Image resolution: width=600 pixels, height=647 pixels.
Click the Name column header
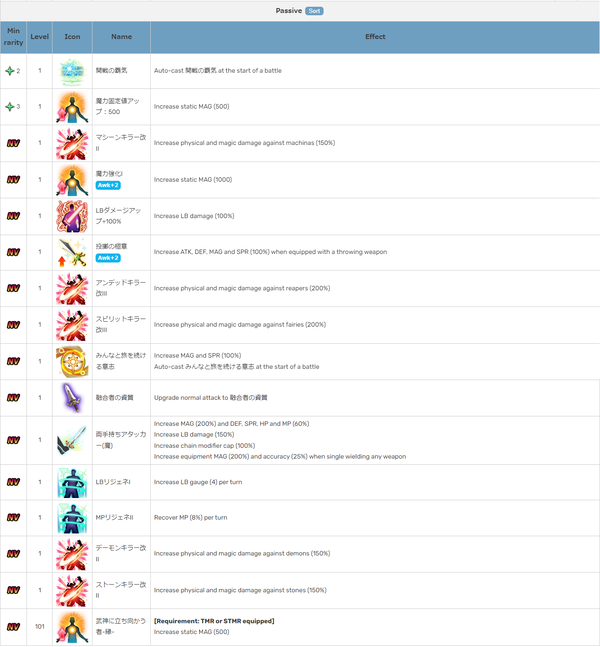tap(121, 37)
